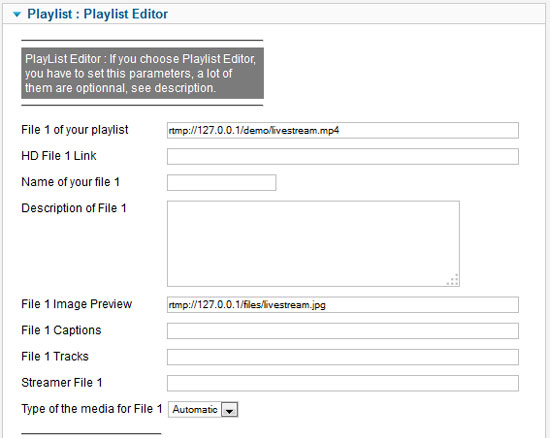550x438 pixels.
Task: Open the Type of media dropdown arrow
Action: click(229, 410)
